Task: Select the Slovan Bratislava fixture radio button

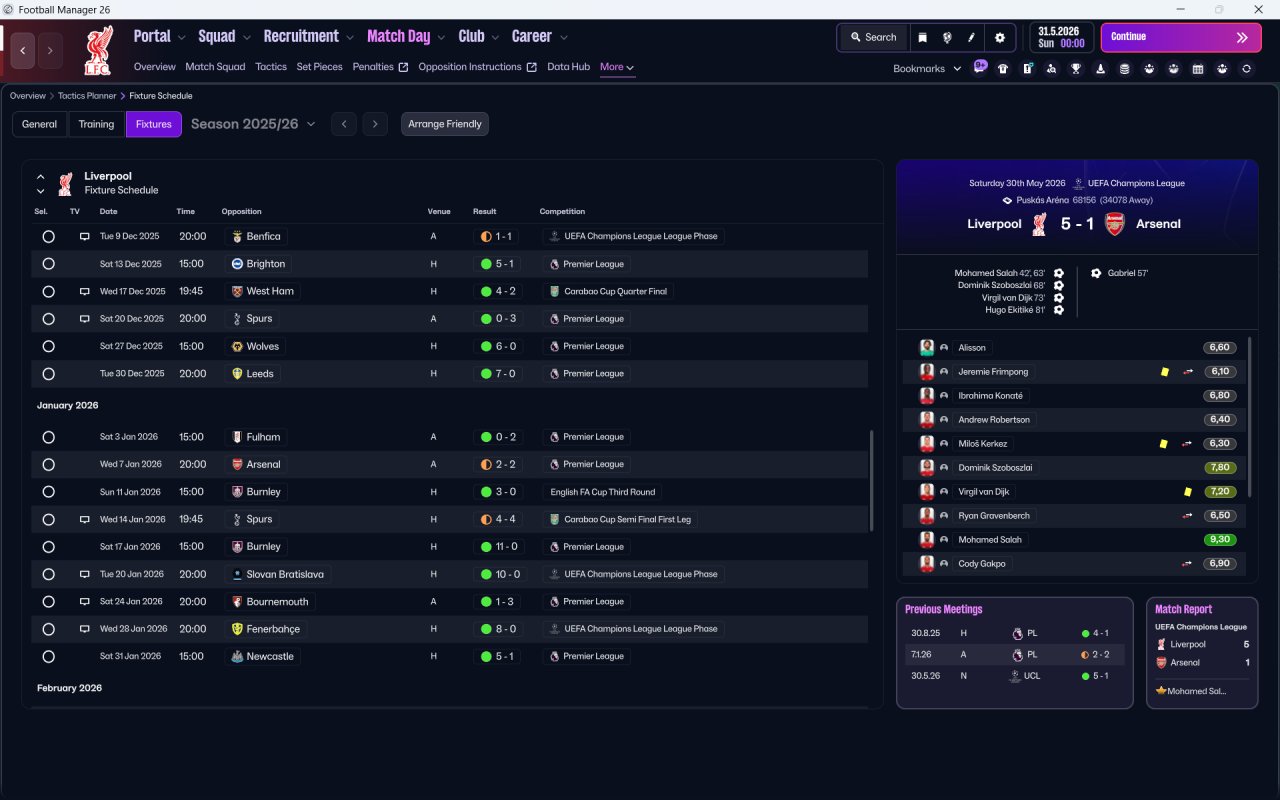Action: tap(48, 575)
